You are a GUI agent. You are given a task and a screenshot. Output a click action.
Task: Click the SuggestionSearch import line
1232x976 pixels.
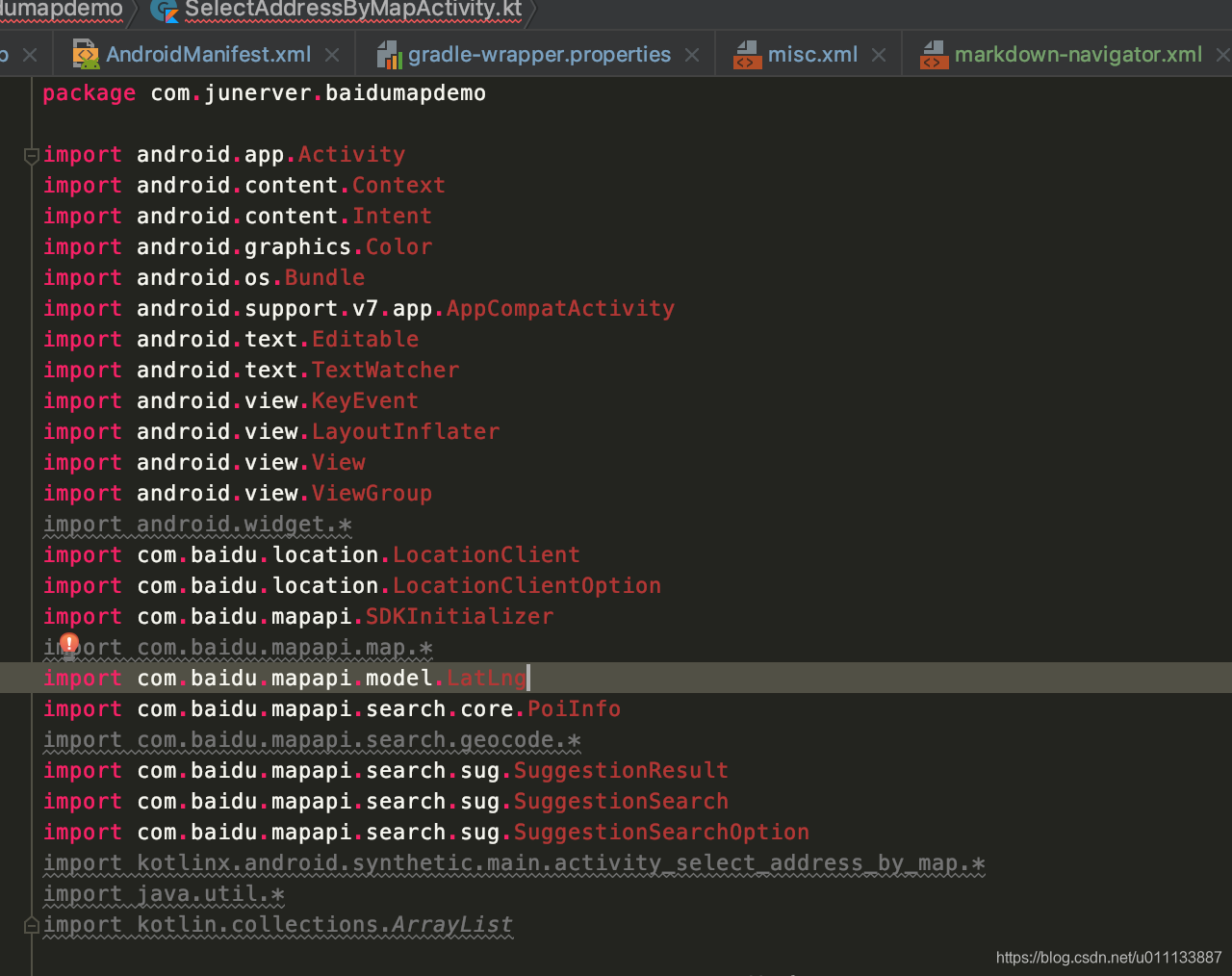click(386, 802)
